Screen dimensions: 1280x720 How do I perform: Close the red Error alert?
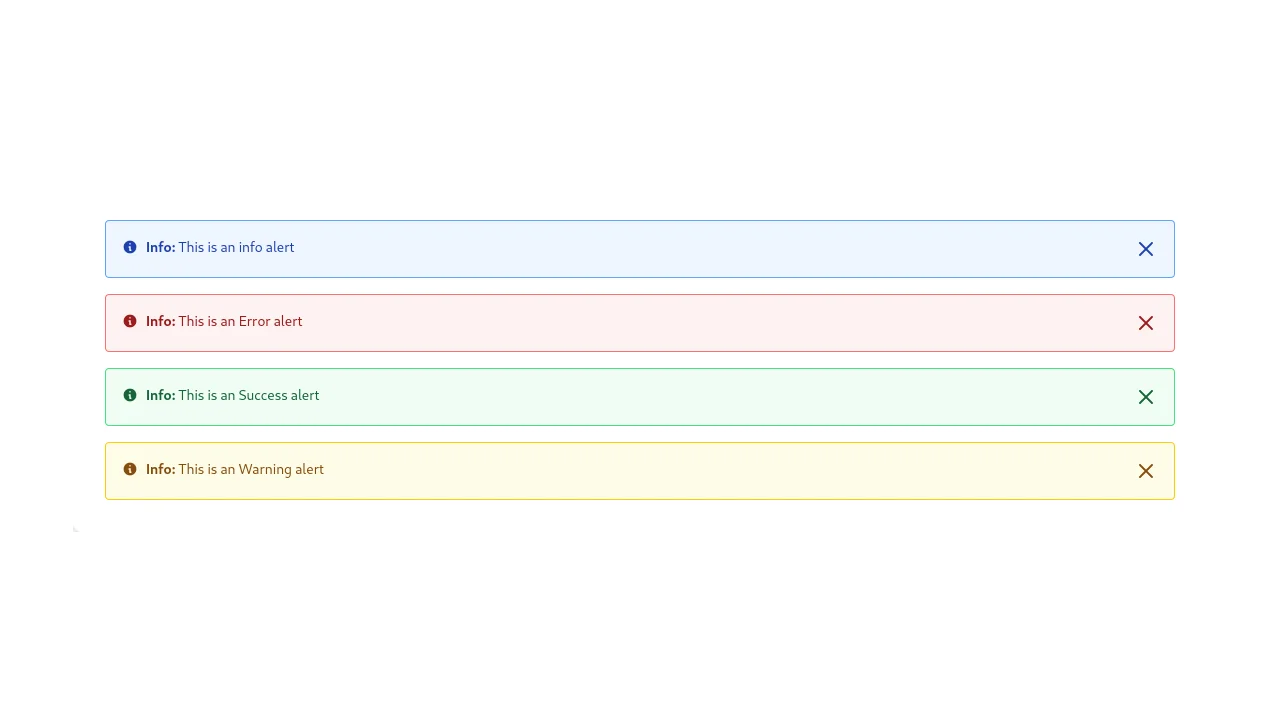[x=1146, y=323]
